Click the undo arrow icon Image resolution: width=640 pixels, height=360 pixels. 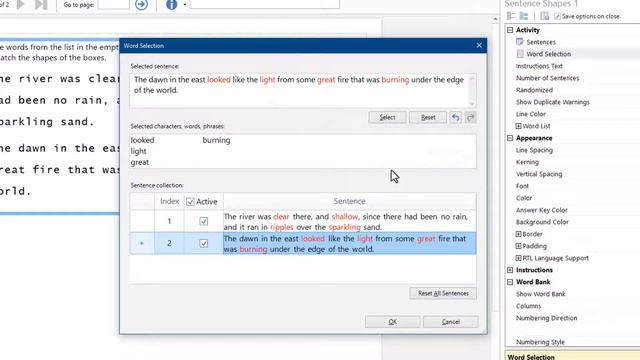tap(456, 118)
